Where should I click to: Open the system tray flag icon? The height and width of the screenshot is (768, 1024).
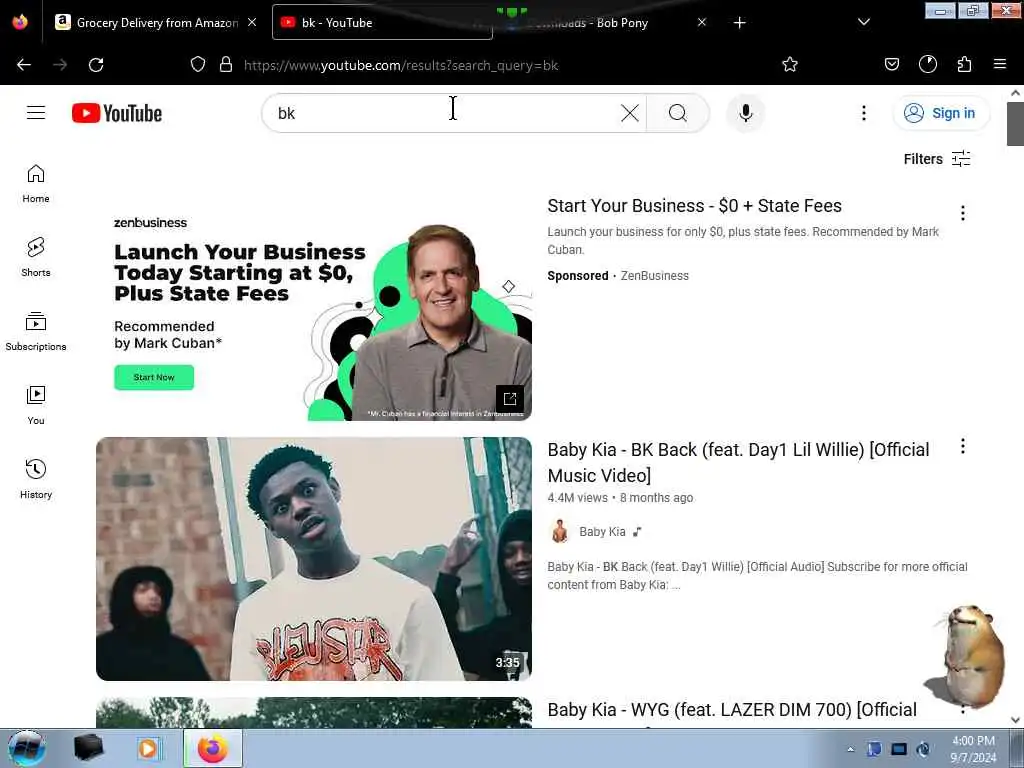click(874, 749)
